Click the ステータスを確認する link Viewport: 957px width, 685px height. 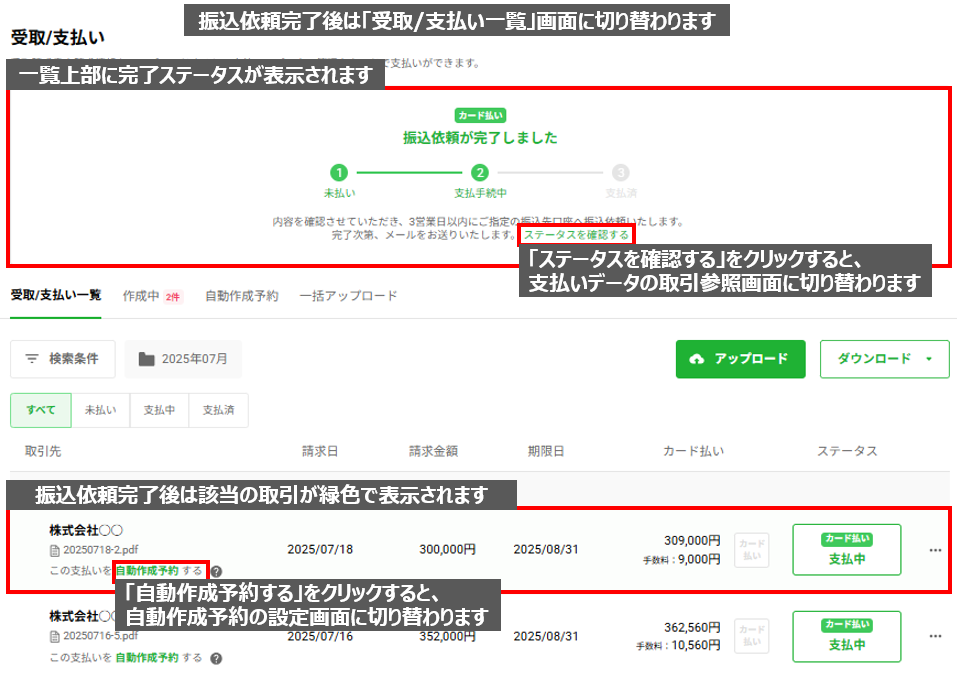pos(576,235)
